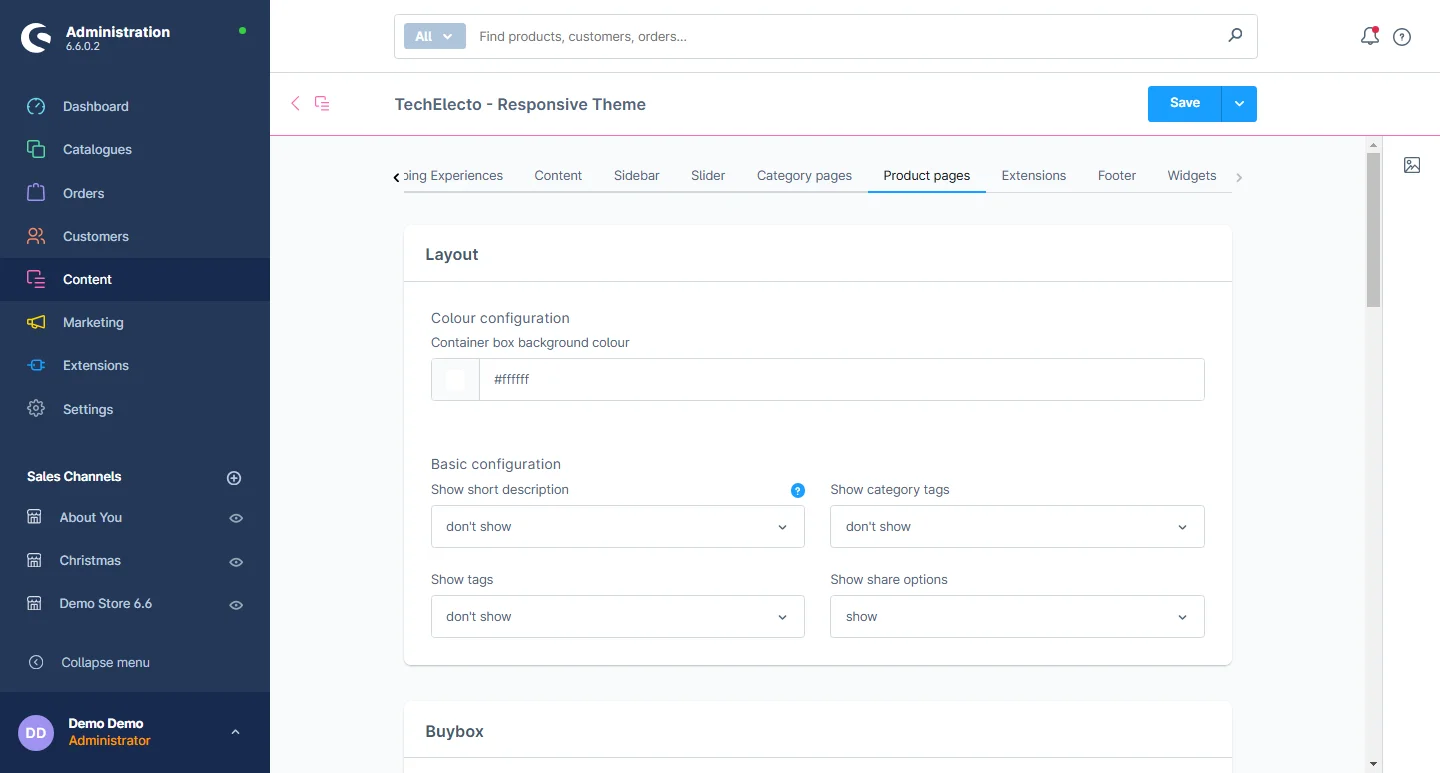Click the search input field
The width and height of the screenshot is (1440, 773).
point(840,36)
